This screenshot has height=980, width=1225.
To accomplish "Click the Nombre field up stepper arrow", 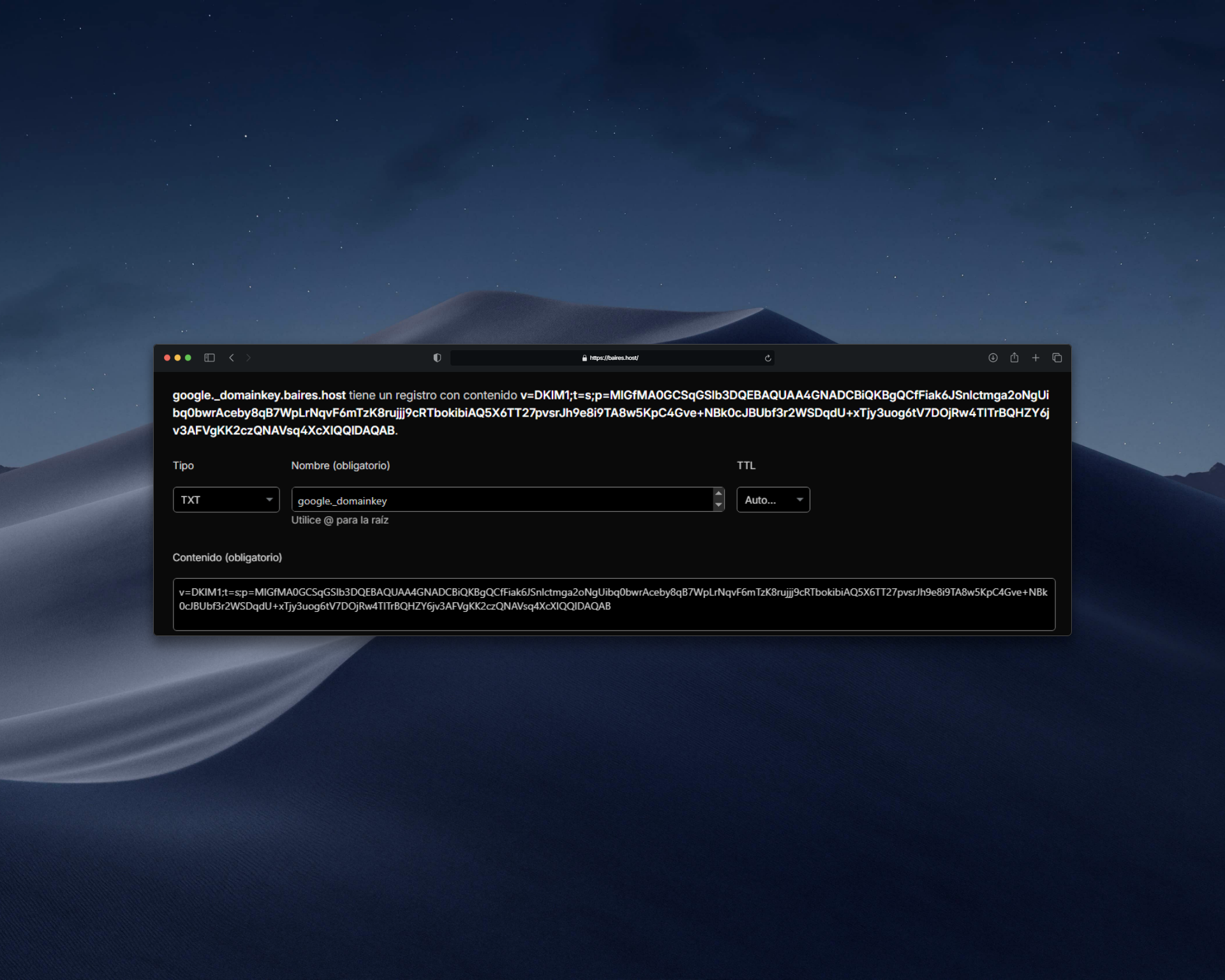I will [x=718, y=493].
